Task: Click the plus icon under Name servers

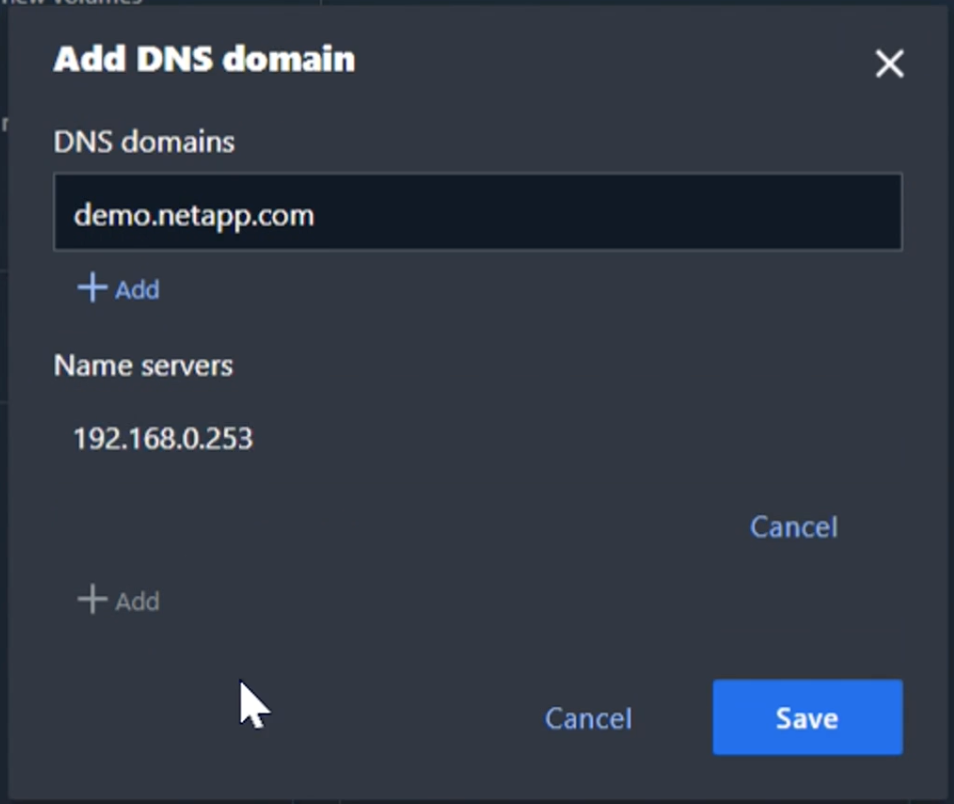Action: pos(92,600)
